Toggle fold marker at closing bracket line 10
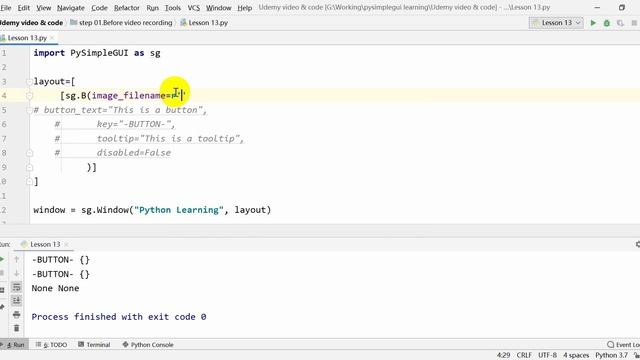This screenshot has height=360, width=640. click(29, 181)
